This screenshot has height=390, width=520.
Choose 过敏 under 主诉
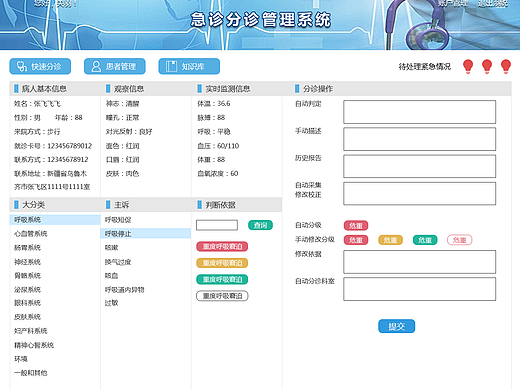pyautogui.click(x=111, y=303)
